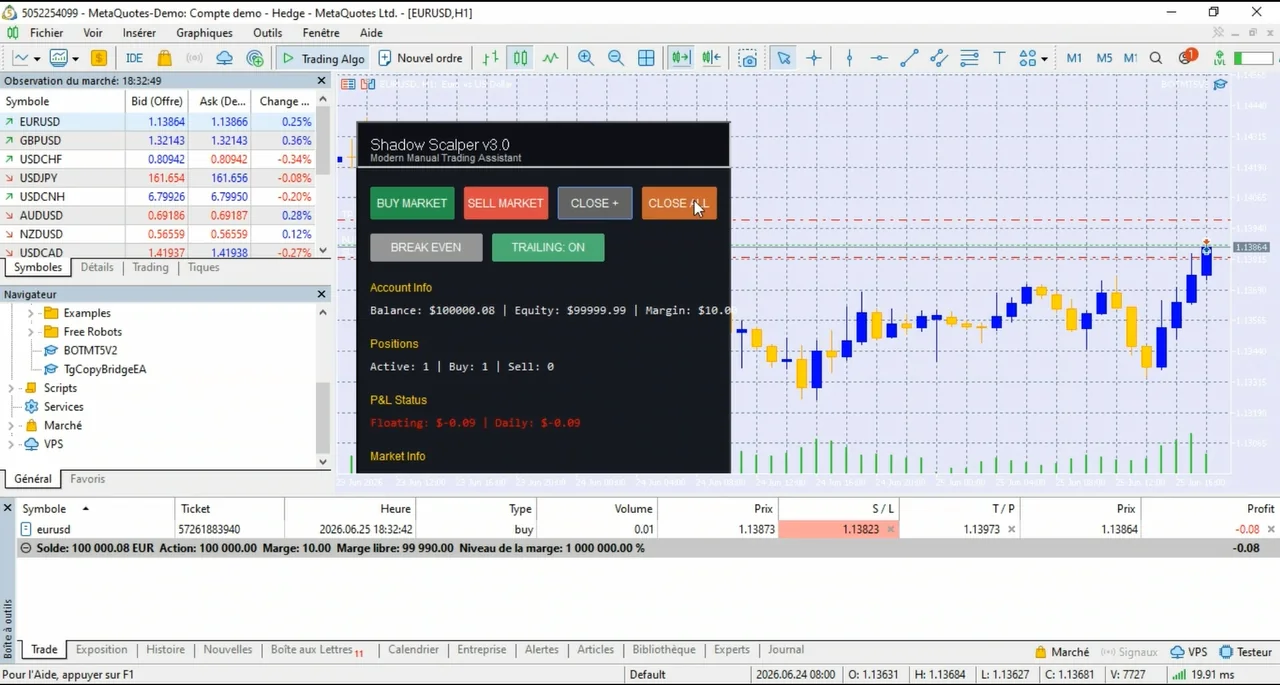Show chart as tile grid layout
This screenshot has height=685, width=1280.
646,58
